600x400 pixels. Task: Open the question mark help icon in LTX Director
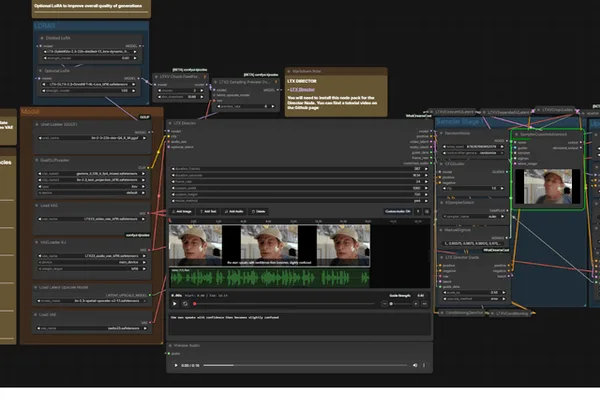[x=418, y=211]
